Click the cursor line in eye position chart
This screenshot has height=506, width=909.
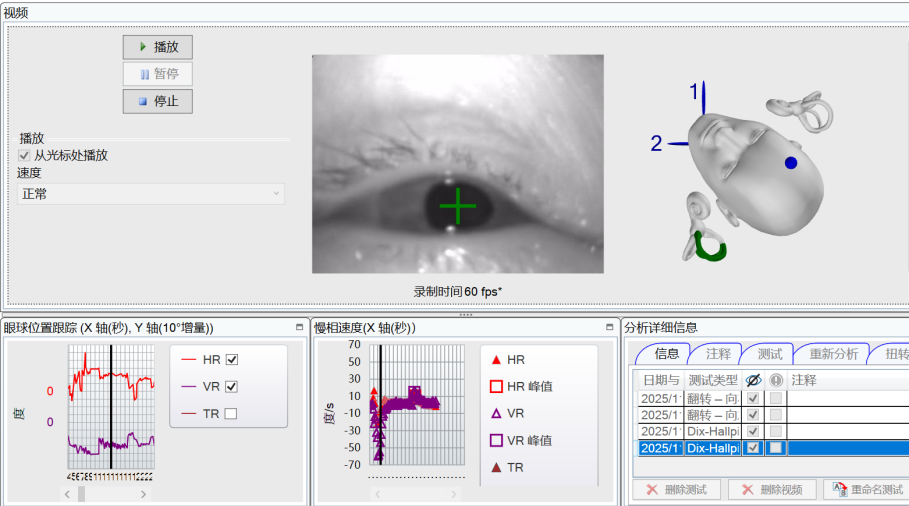tap(111, 407)
